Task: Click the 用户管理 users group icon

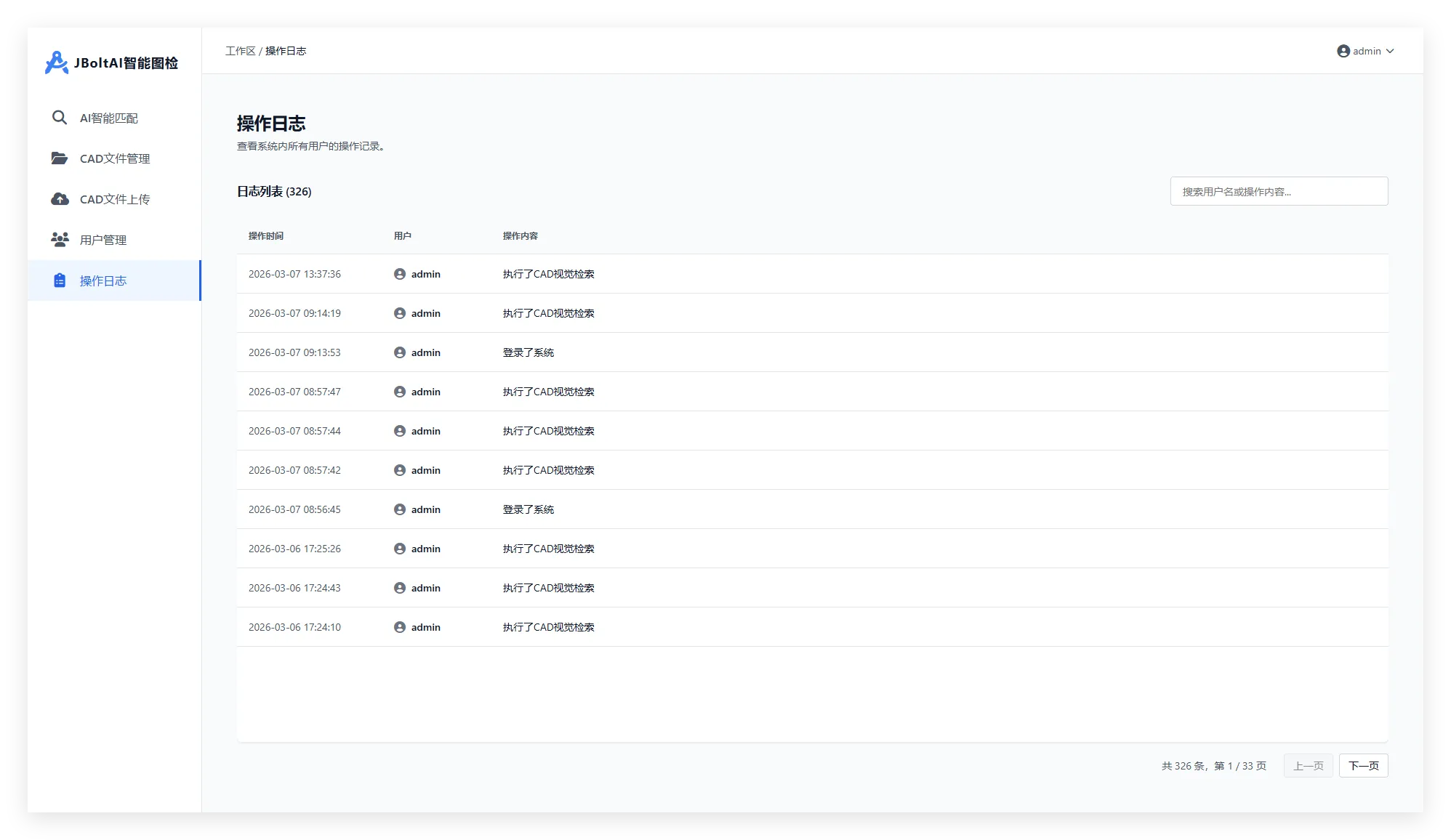Action: 60,239
